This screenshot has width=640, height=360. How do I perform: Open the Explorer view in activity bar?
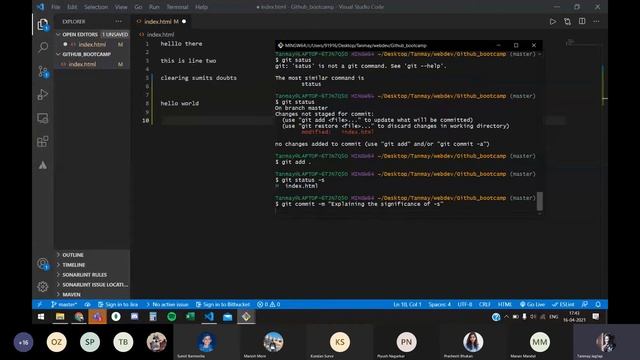point(42,24)
